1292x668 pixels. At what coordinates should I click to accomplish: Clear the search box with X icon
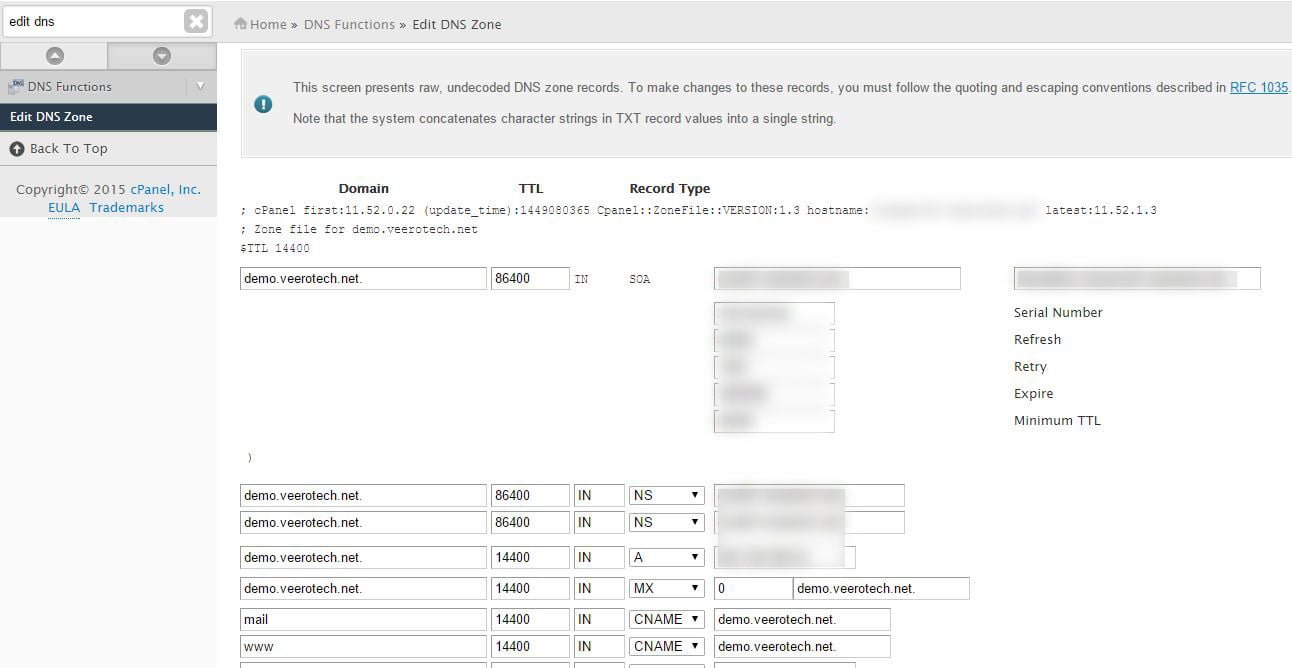click(x=196, y=21)
